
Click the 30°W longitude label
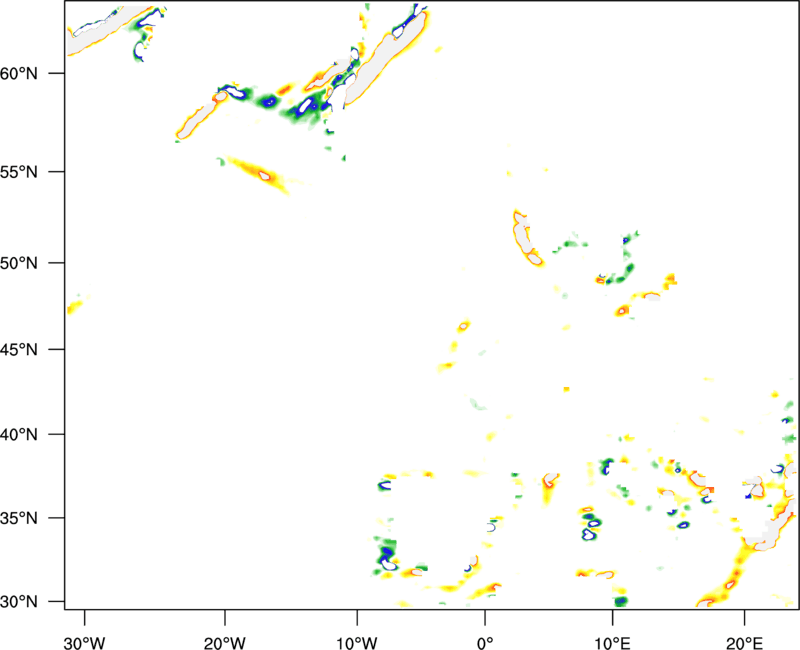tap(84, 643)
